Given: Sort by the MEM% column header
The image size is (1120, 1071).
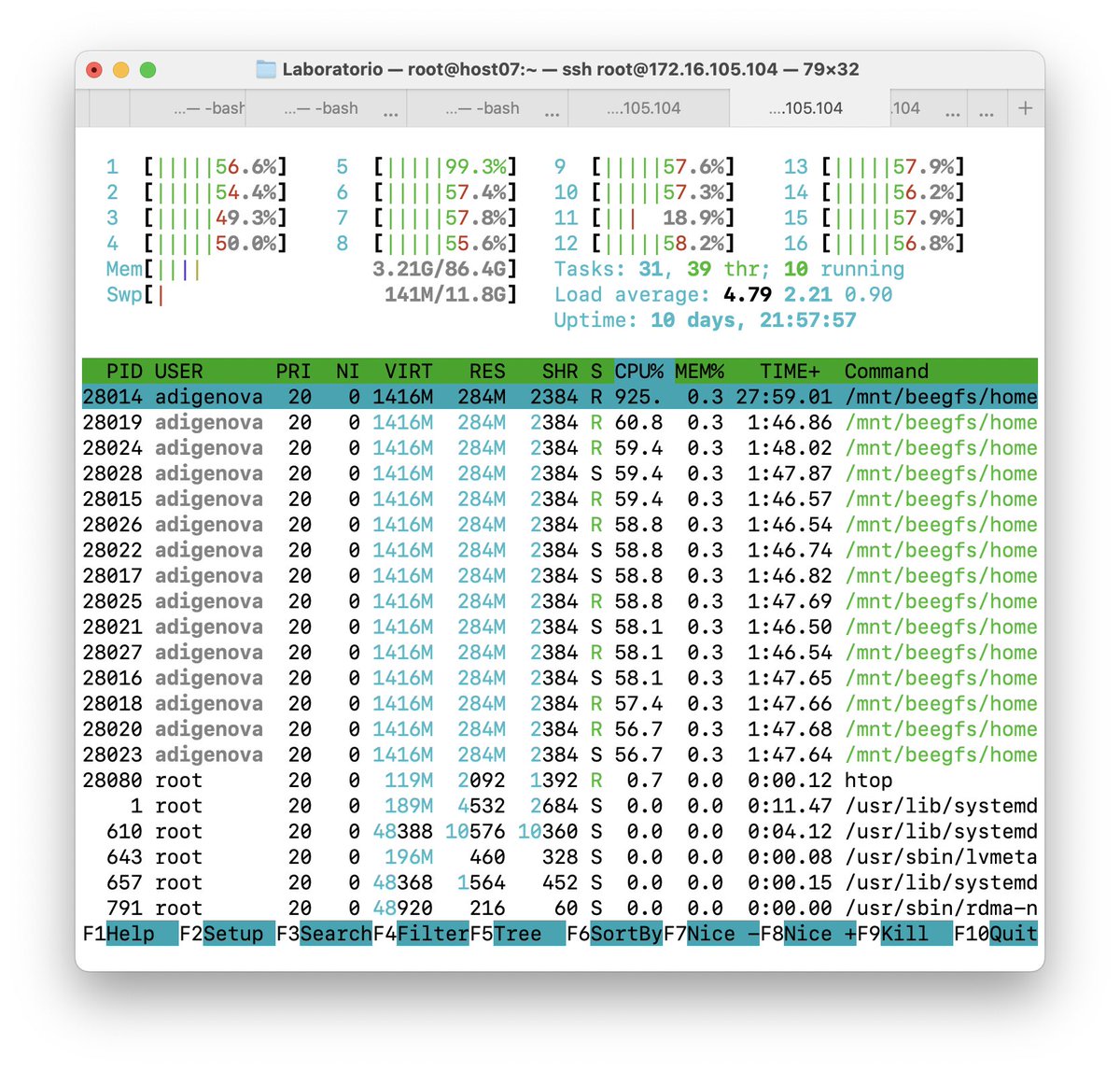Looking at the screenshot, I should coord(700,371).
